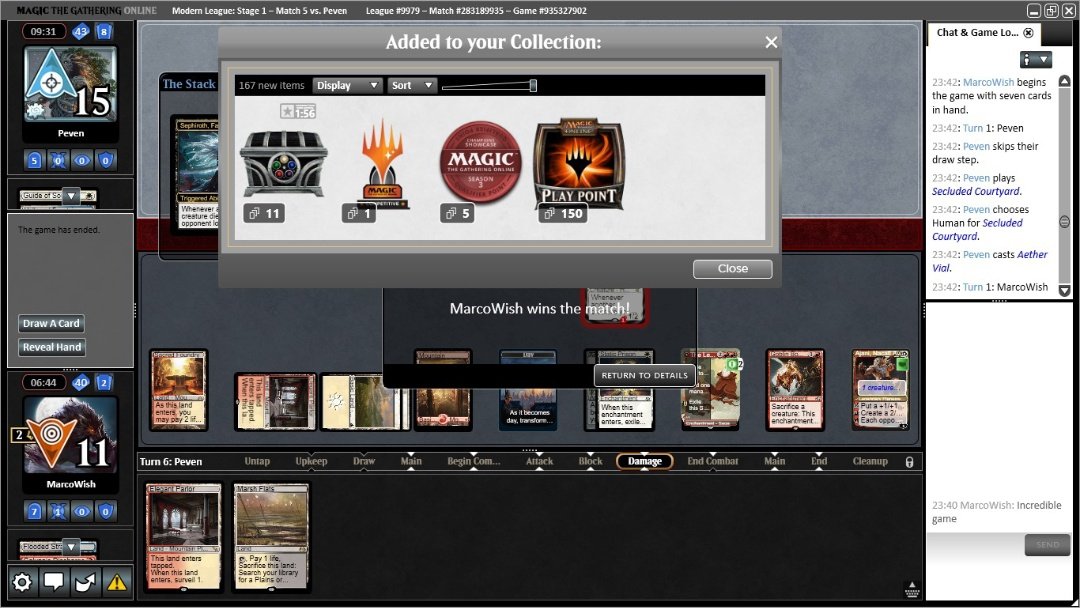Open Peven's shield counter

pyautogui.click(x=105, y=160)
